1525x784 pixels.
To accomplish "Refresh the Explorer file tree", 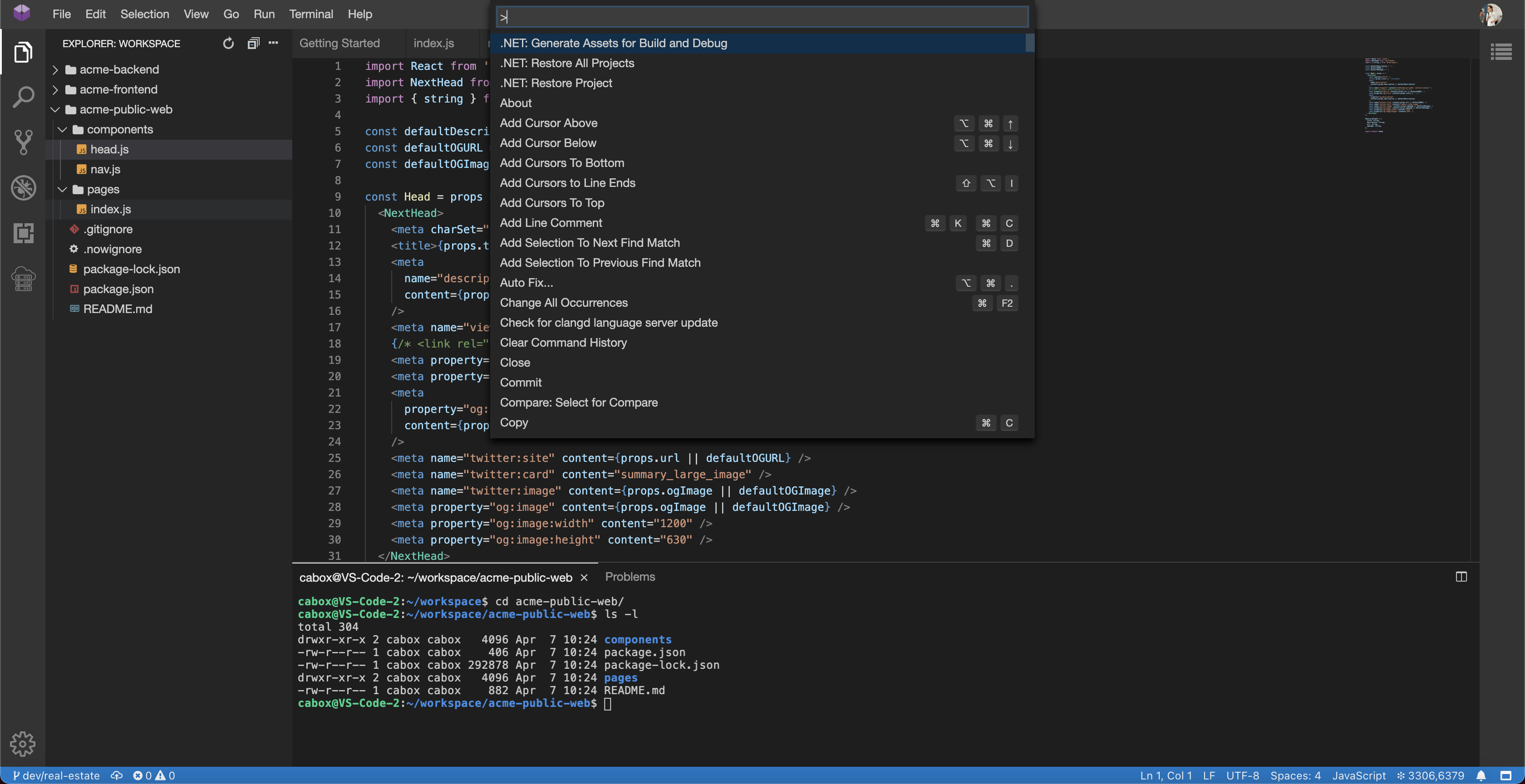I will point(228,43).
